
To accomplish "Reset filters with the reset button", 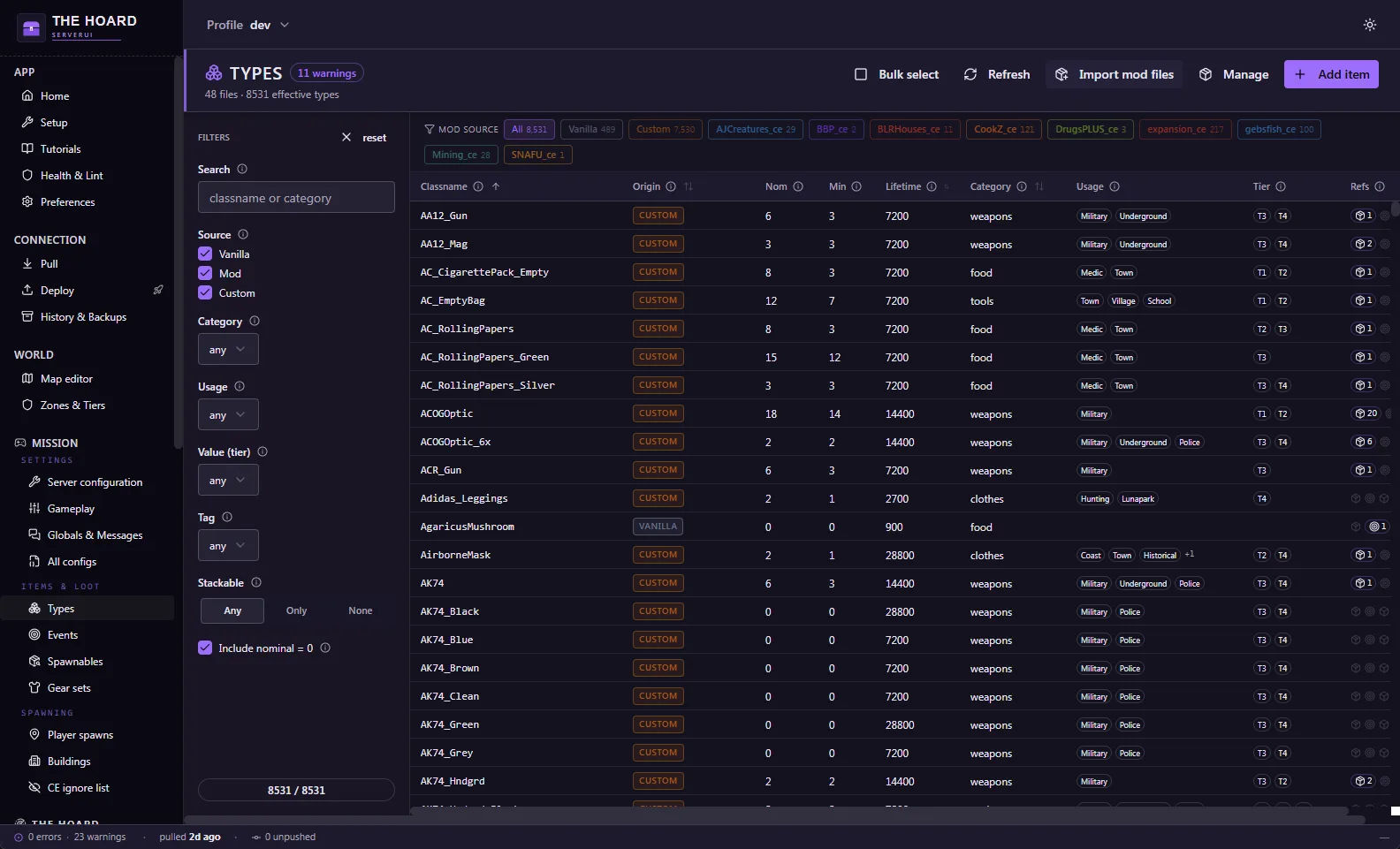I will pyautogui.click(x=364, y=137).
